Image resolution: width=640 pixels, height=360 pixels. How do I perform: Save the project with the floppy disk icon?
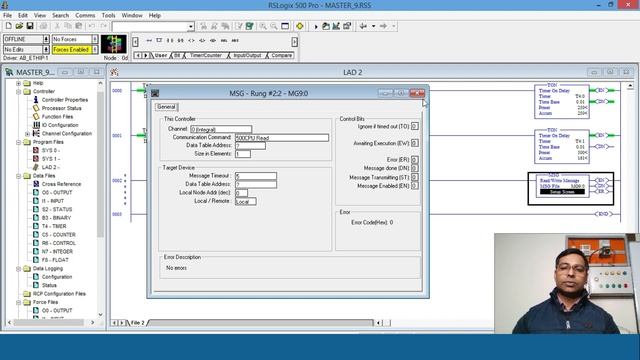point(30,26)
